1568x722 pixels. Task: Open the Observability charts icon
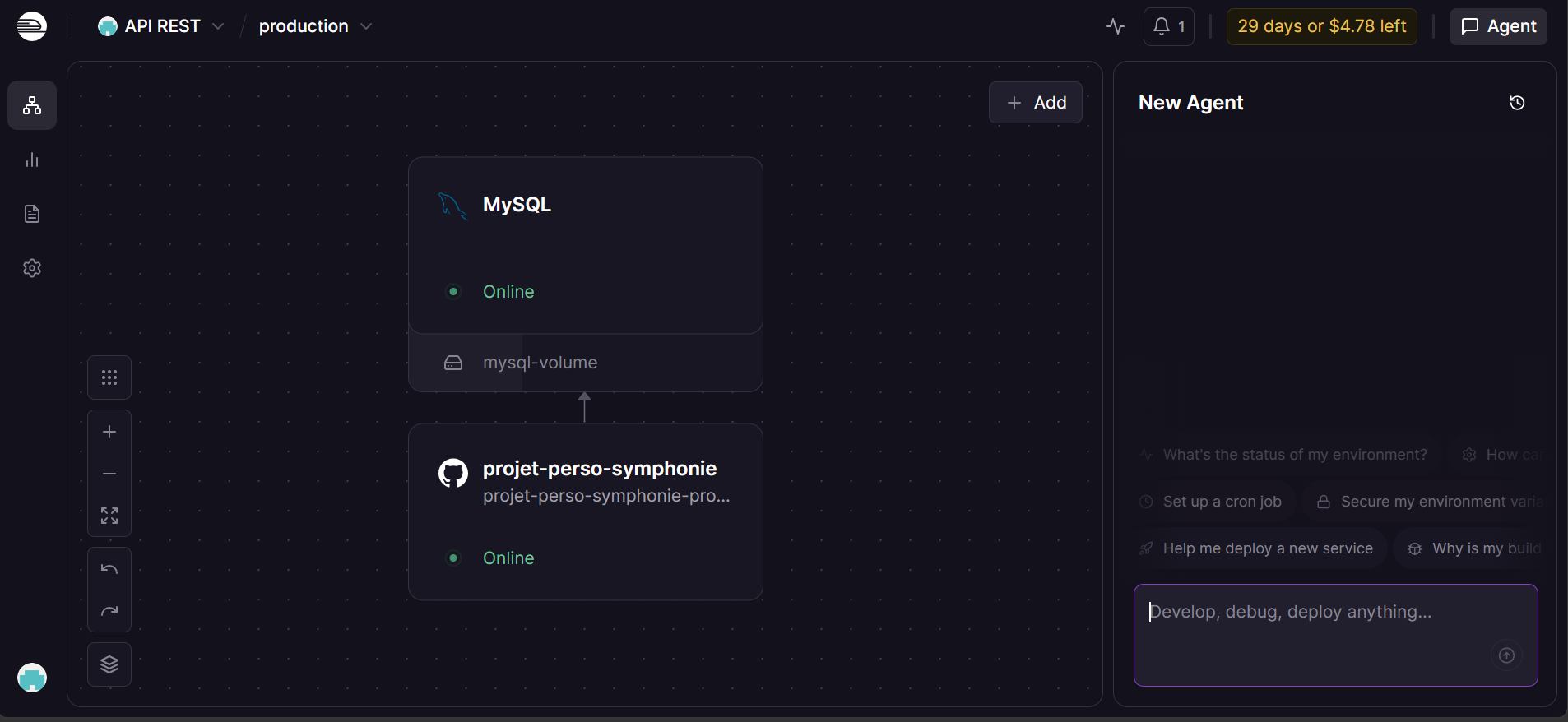click(32, 160)
